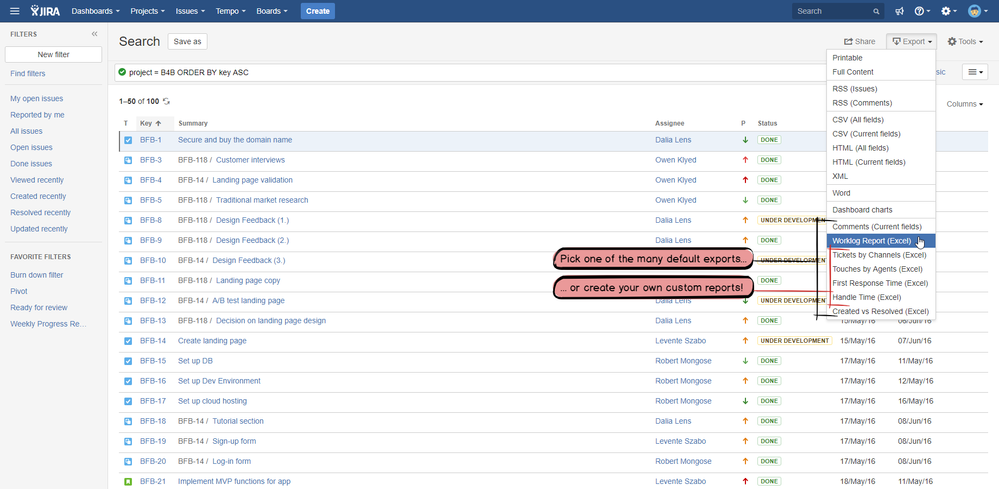Click the Share icon button
Viewport: 999px width, 489px height.
[859, 42]
